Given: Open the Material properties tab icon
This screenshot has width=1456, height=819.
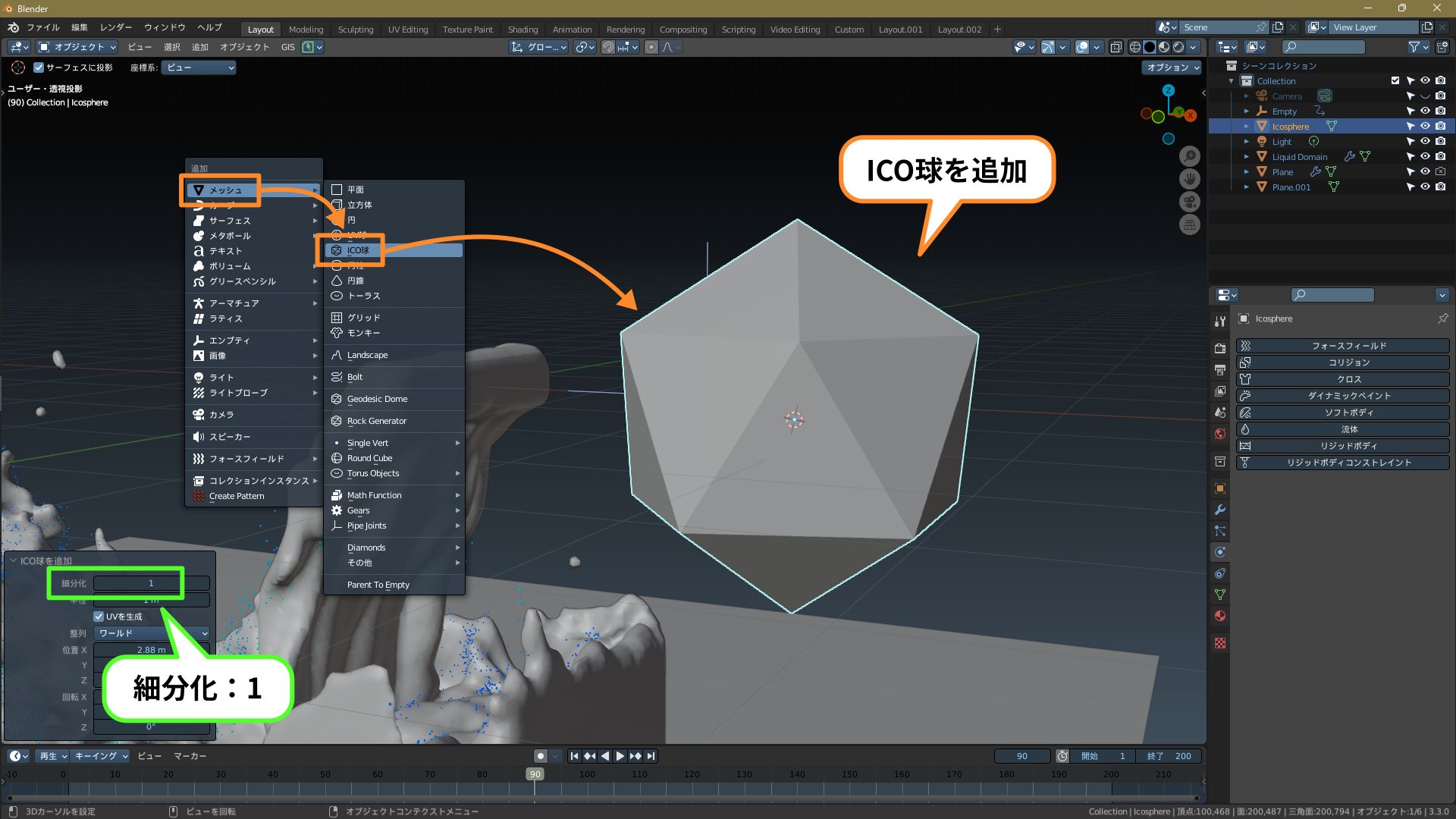Looking at the screenshot, I should tap(1220, 616).
